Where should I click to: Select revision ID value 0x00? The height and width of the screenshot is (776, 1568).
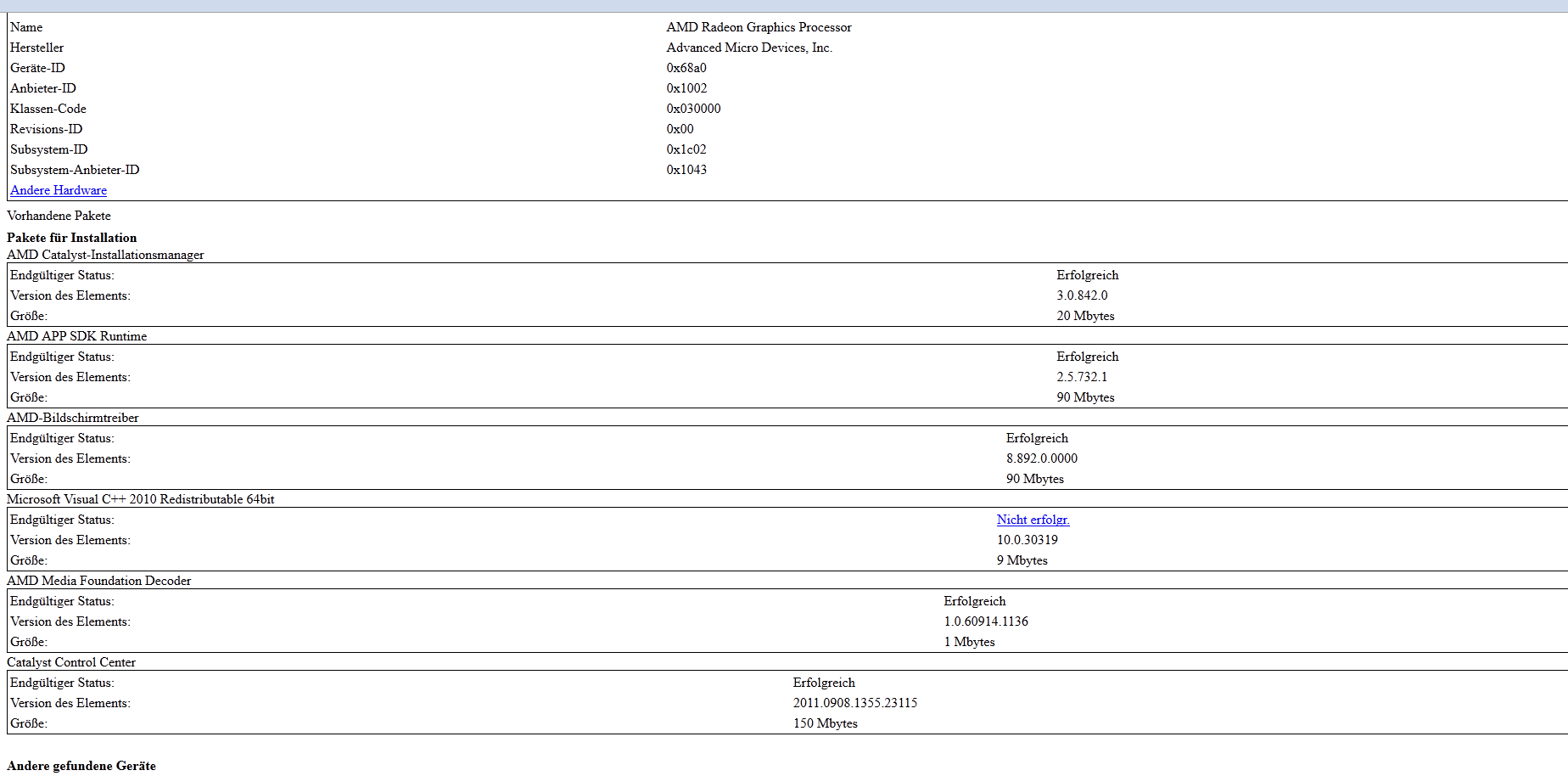(x=680, y=129)
